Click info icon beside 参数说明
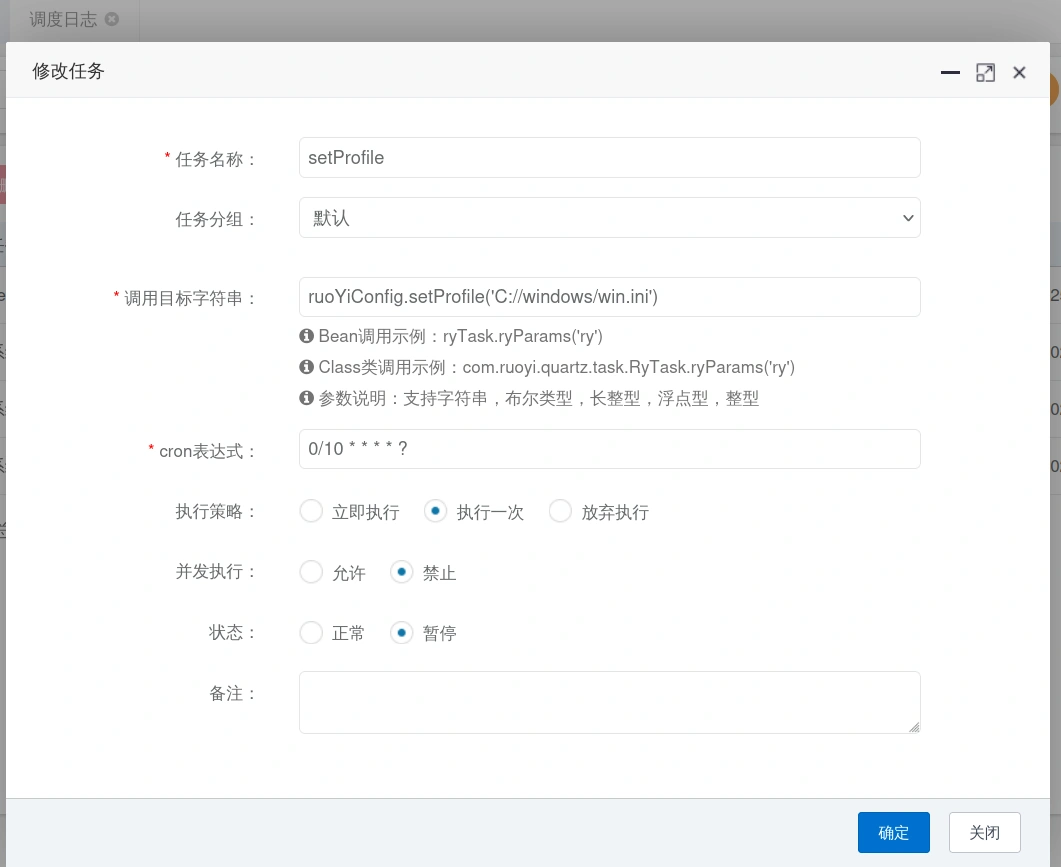The width and height of the screenshot is (1061, 867). point(307,398)
